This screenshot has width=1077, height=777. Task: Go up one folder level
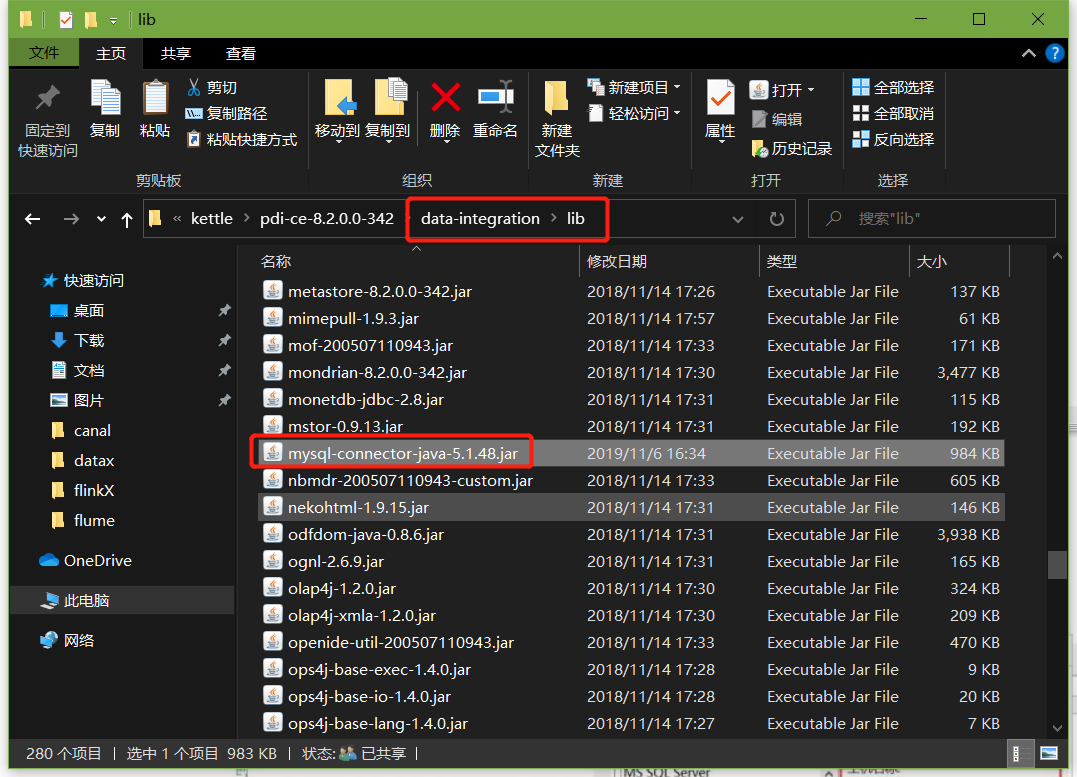pos(126,220)
